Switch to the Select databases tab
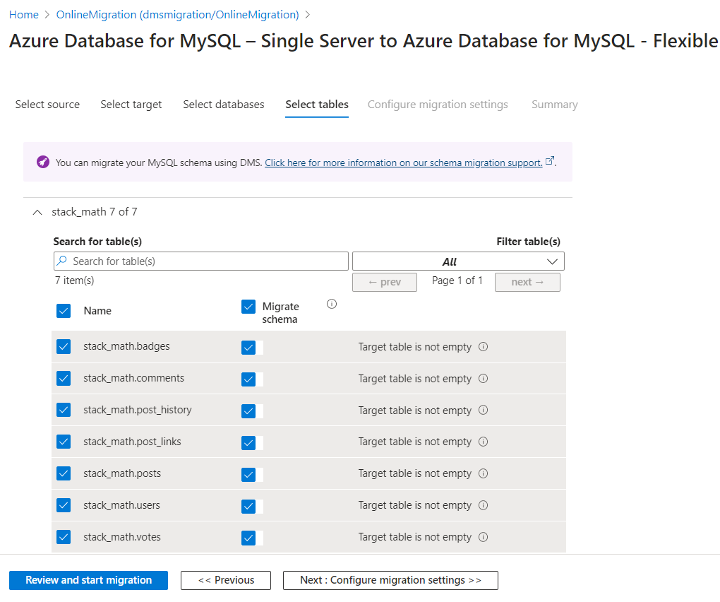 point(223,104)
